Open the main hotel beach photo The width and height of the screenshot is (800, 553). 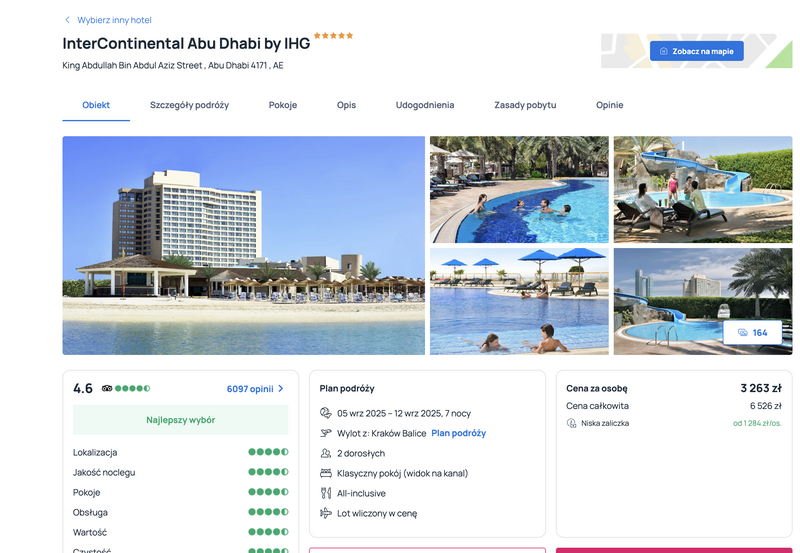tap(243, 245)
